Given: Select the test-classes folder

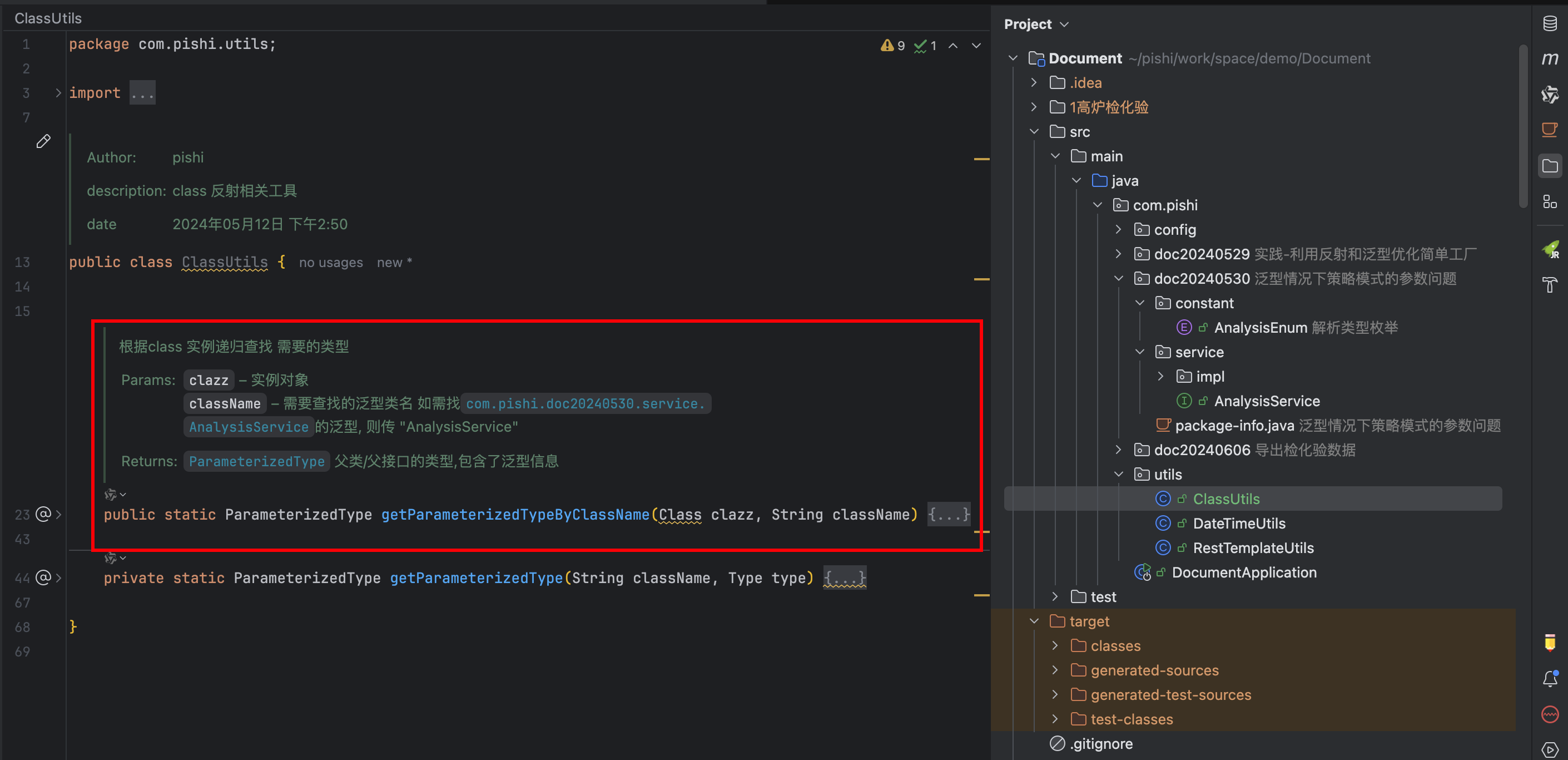Looking at the screenshot, I should coord(1131,719).
